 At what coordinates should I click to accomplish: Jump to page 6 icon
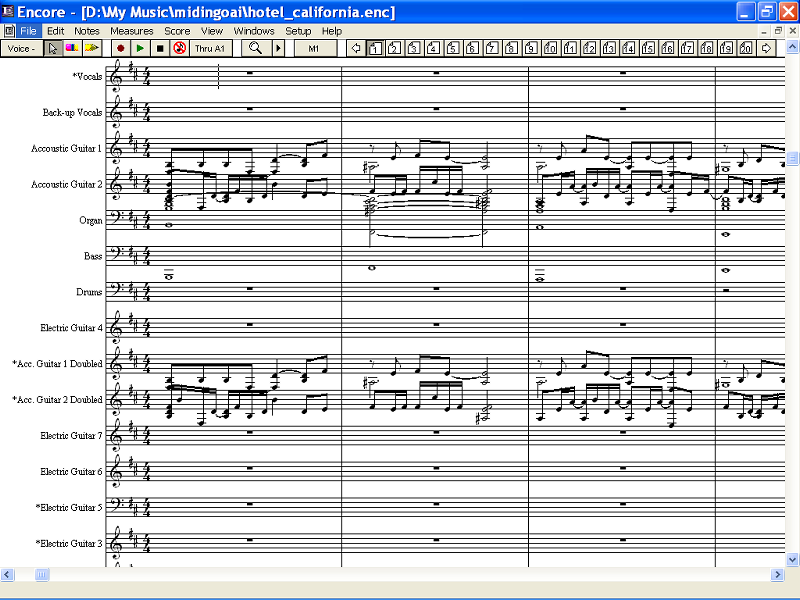472,48
